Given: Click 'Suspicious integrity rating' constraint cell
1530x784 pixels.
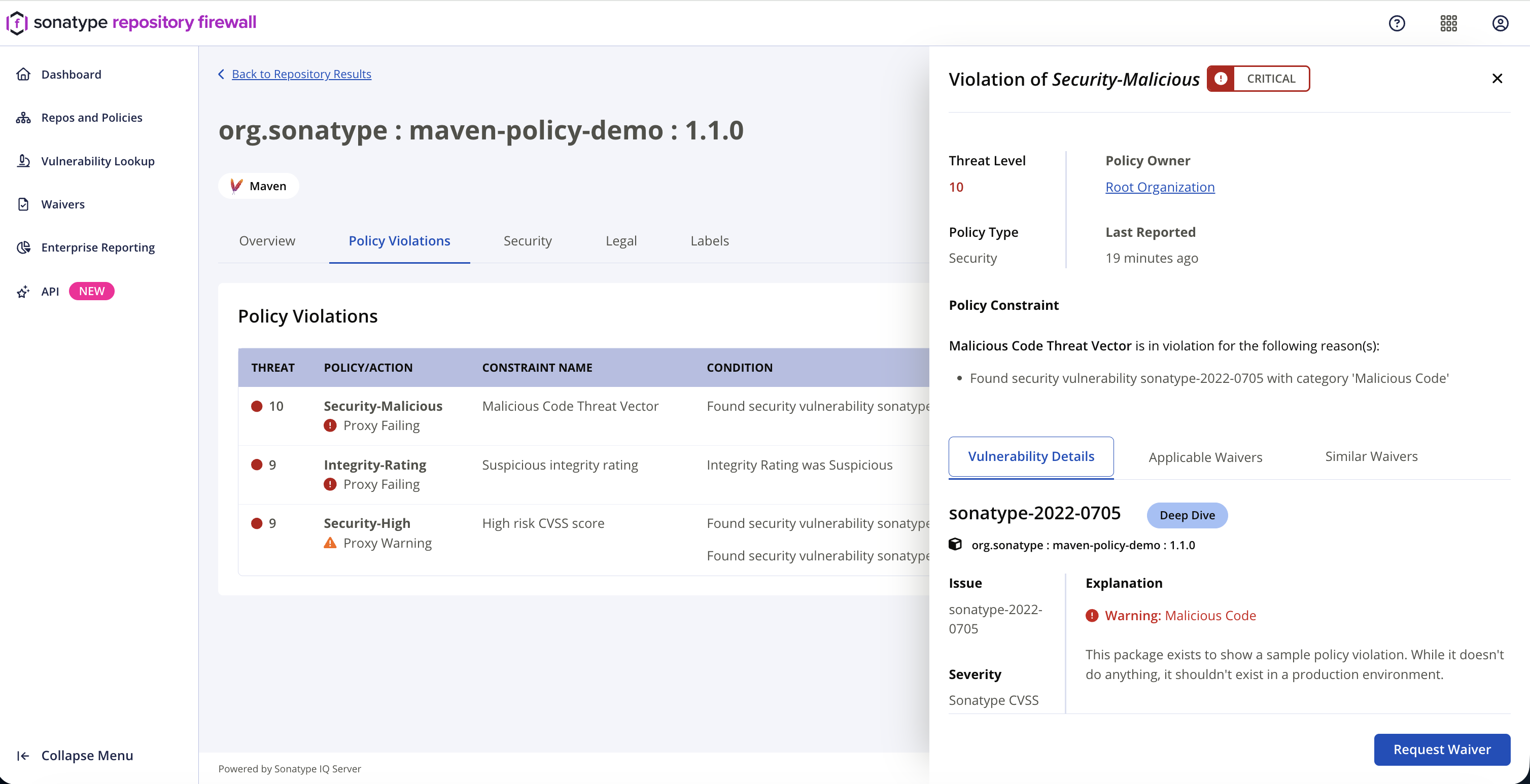Looking at the screenshot, I should (560, 465).
